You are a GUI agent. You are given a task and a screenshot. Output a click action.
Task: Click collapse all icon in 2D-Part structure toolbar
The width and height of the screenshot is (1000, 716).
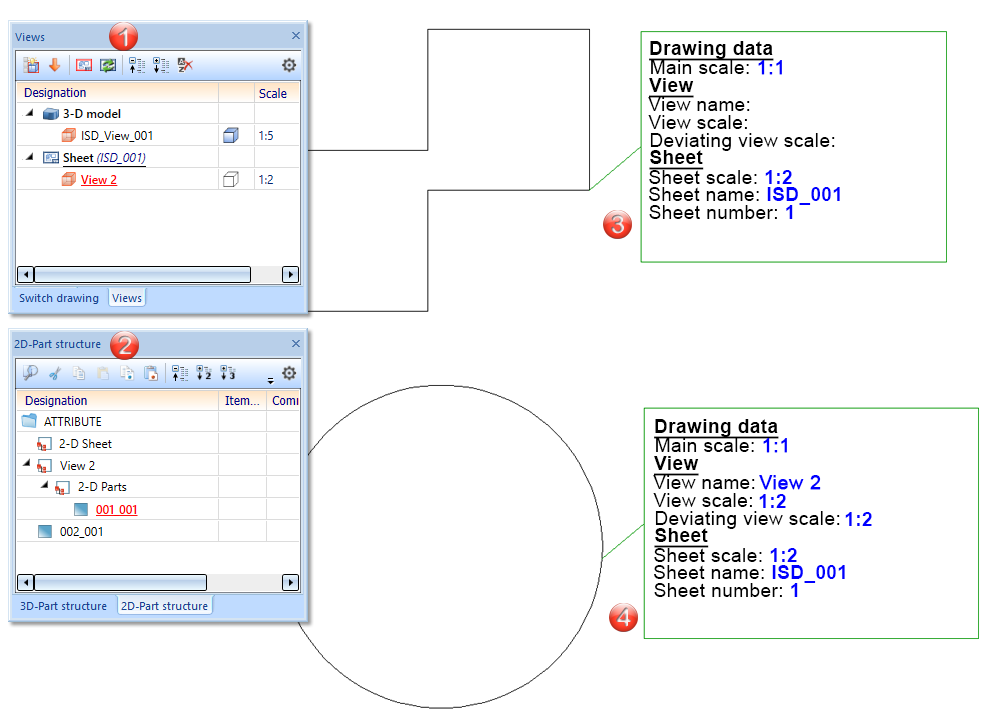point(180,373)
